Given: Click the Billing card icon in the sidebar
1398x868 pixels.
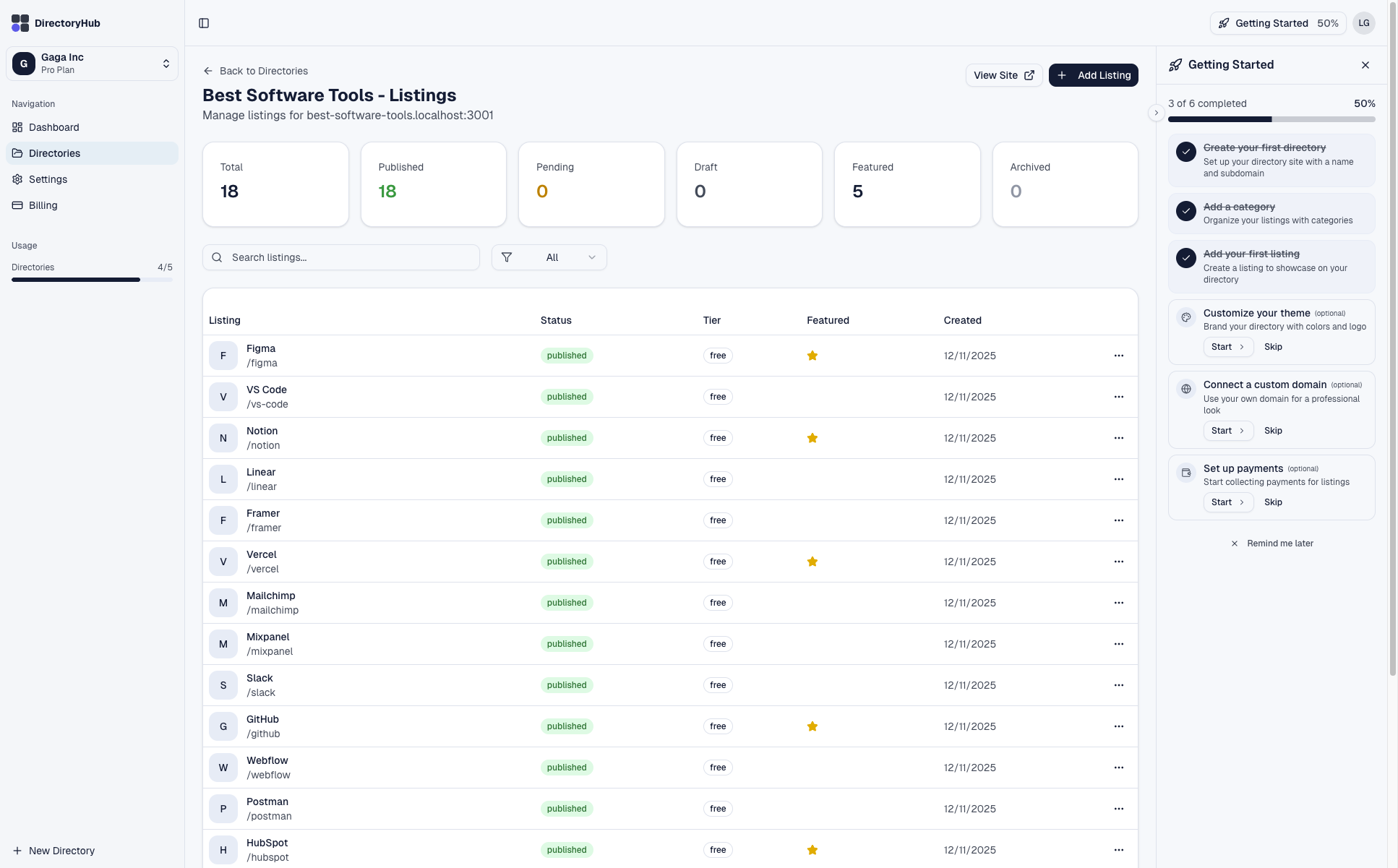Looking at the screenshot, I should tap(17, 205).
